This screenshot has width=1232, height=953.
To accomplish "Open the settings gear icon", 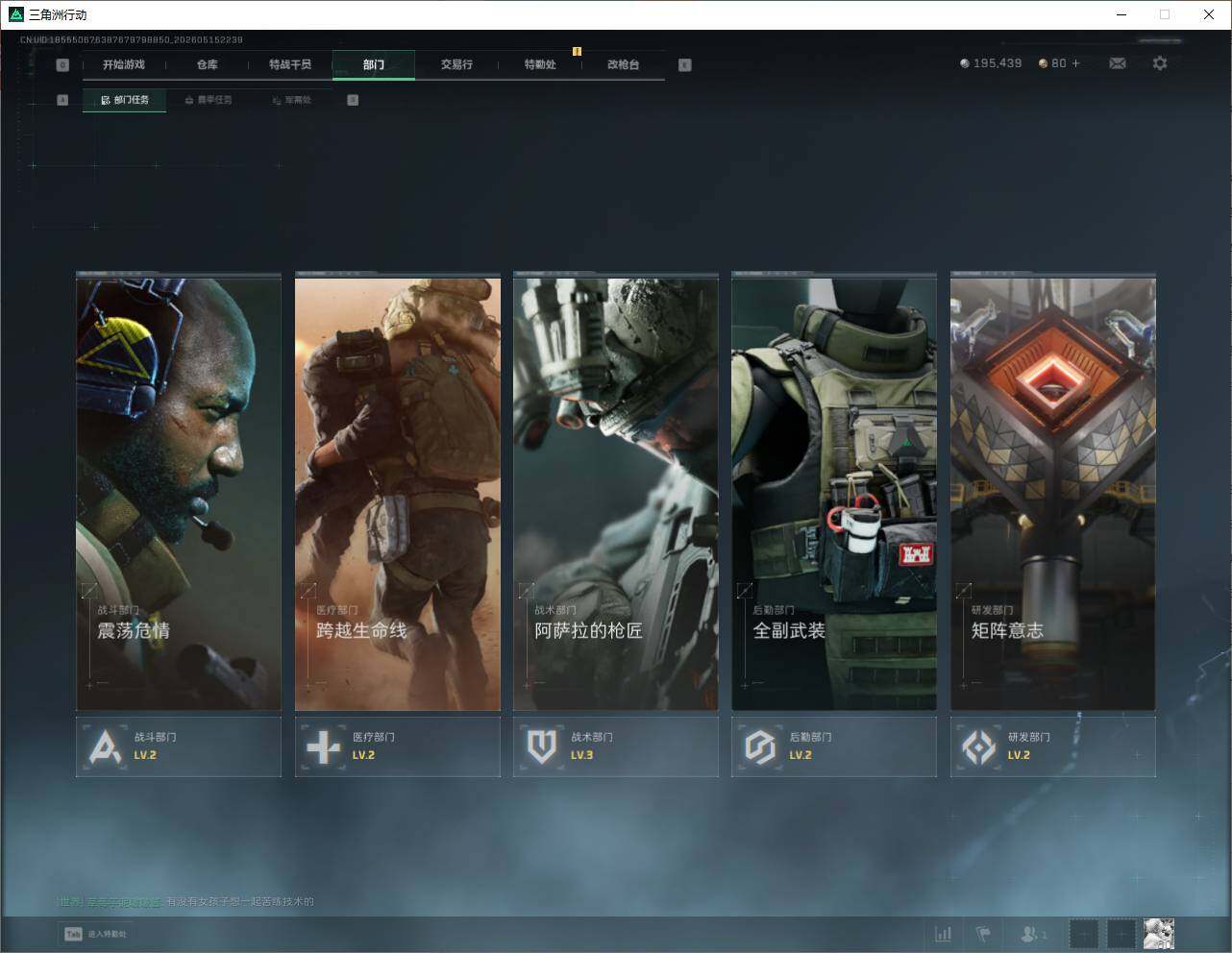I will pyautogui.click(x=1160, y=63).
